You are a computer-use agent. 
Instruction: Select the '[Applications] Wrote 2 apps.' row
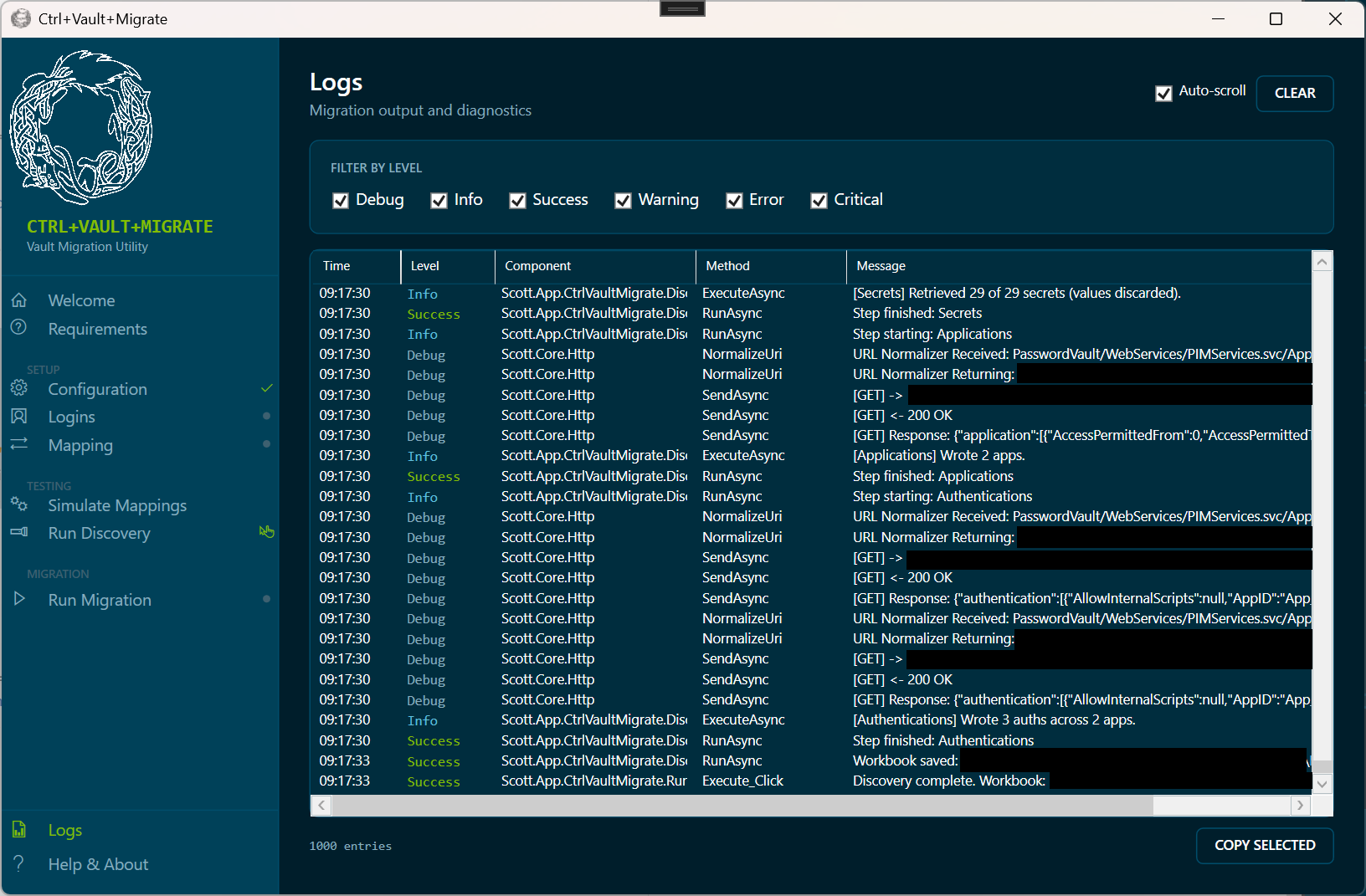click(811, 455)
